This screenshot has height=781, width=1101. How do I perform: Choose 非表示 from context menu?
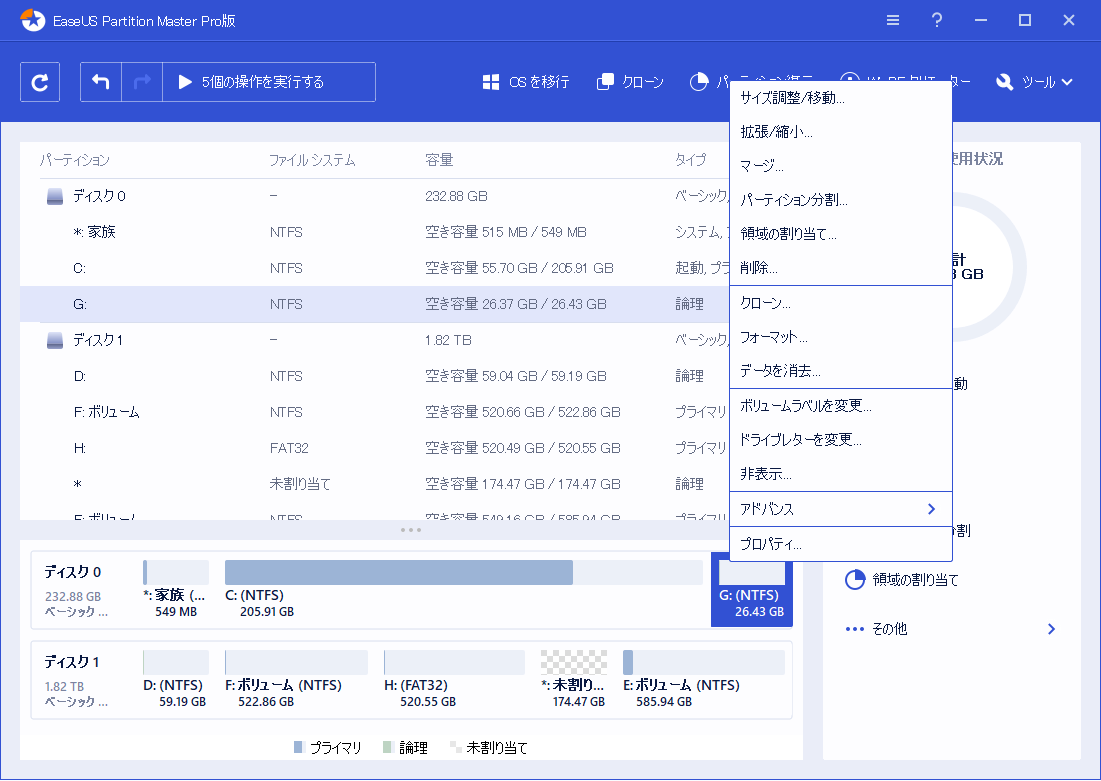click(x=840, y=474)
